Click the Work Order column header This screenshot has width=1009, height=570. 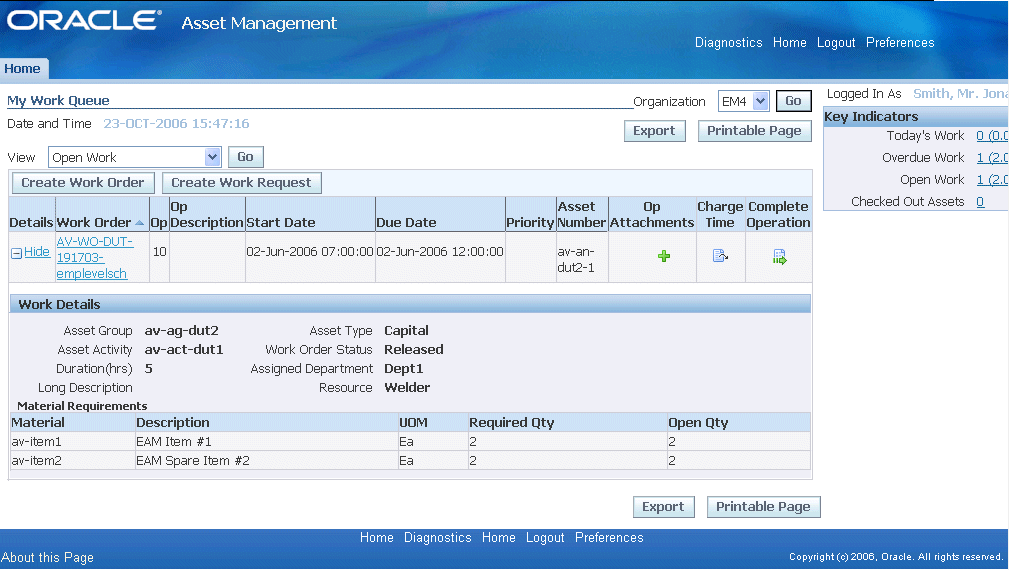(94, 223)
